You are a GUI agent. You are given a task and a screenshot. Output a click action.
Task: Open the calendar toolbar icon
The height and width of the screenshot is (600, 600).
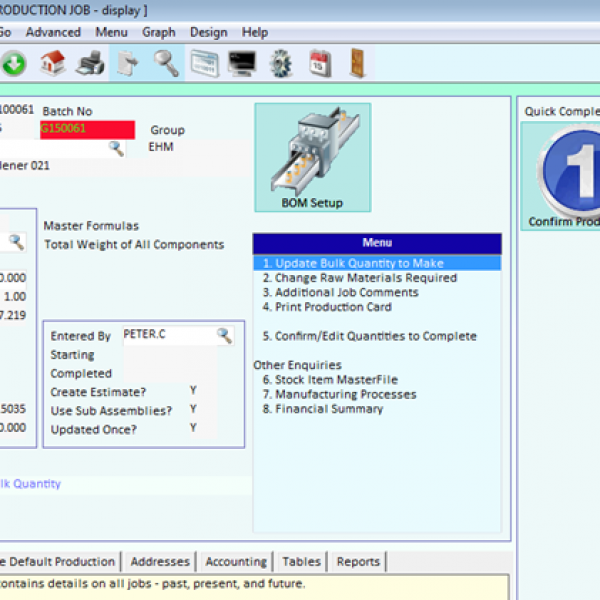[320, 63]
